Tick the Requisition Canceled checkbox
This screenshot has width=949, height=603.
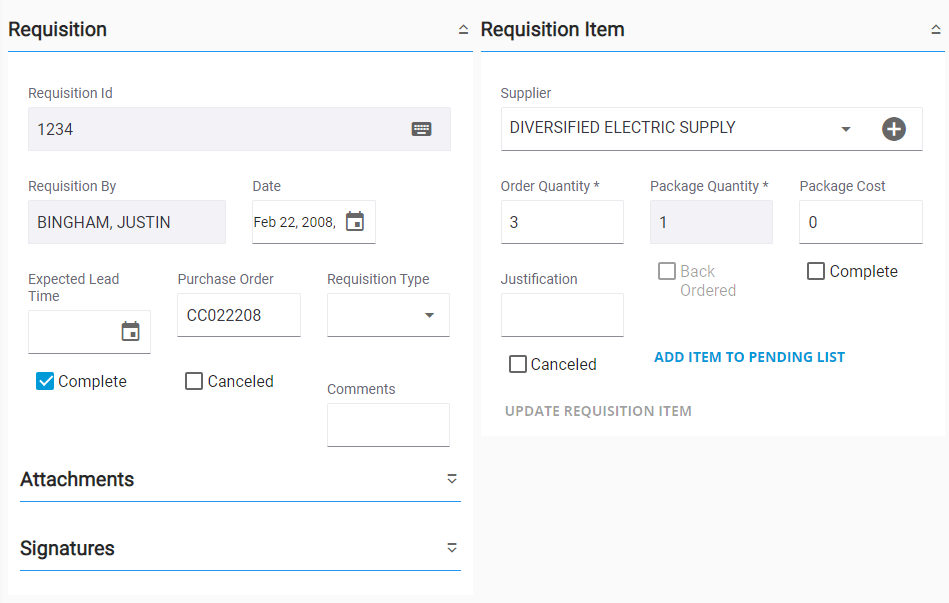194,381
